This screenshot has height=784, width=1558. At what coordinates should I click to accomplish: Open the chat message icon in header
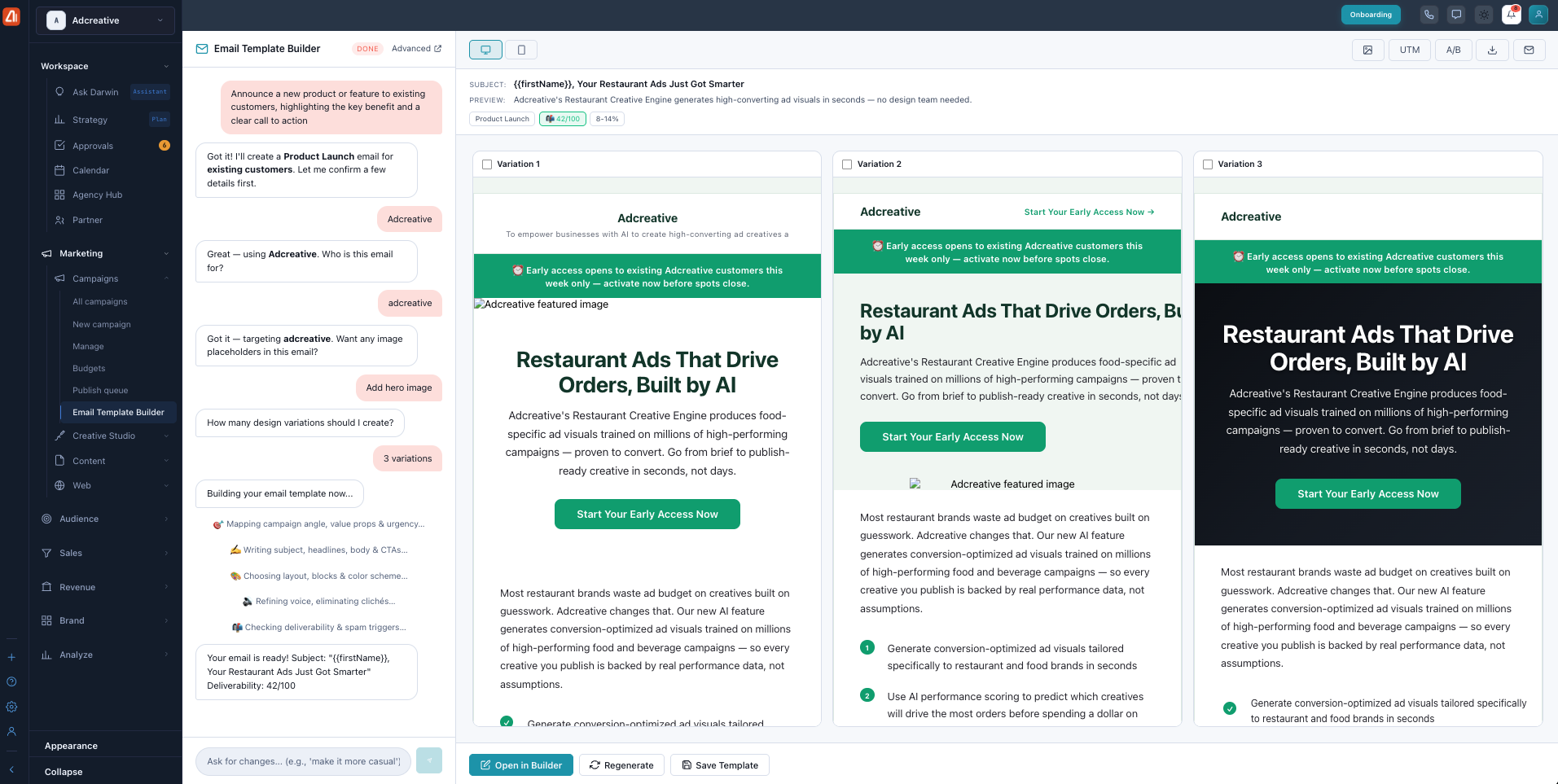pos(1456,15)
